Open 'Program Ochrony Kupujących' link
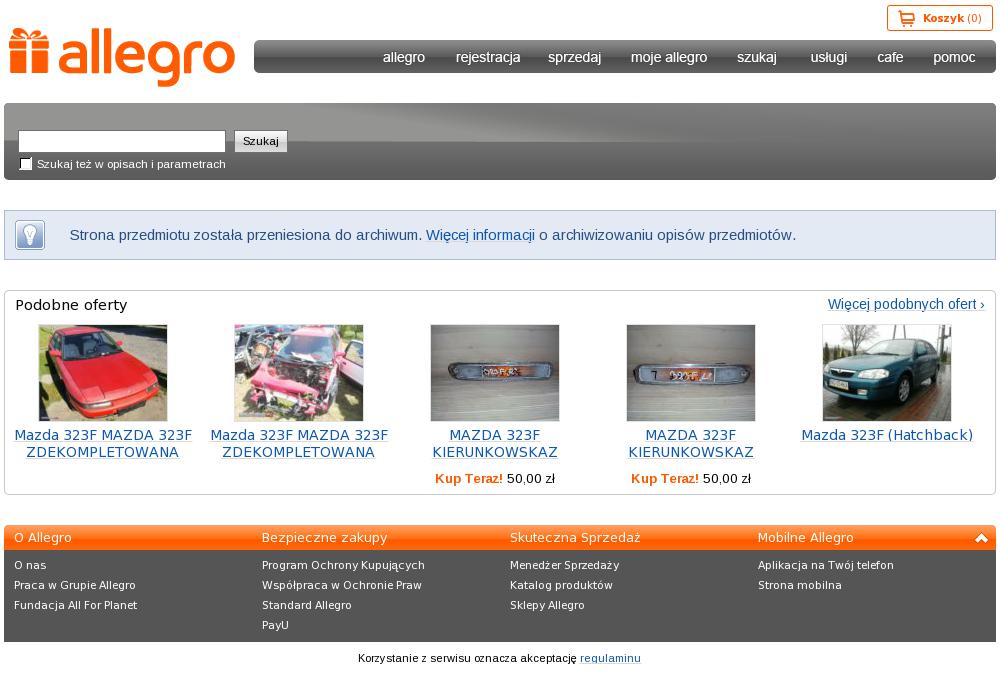This screenshot has height=678, width=1000. [343, 565]
